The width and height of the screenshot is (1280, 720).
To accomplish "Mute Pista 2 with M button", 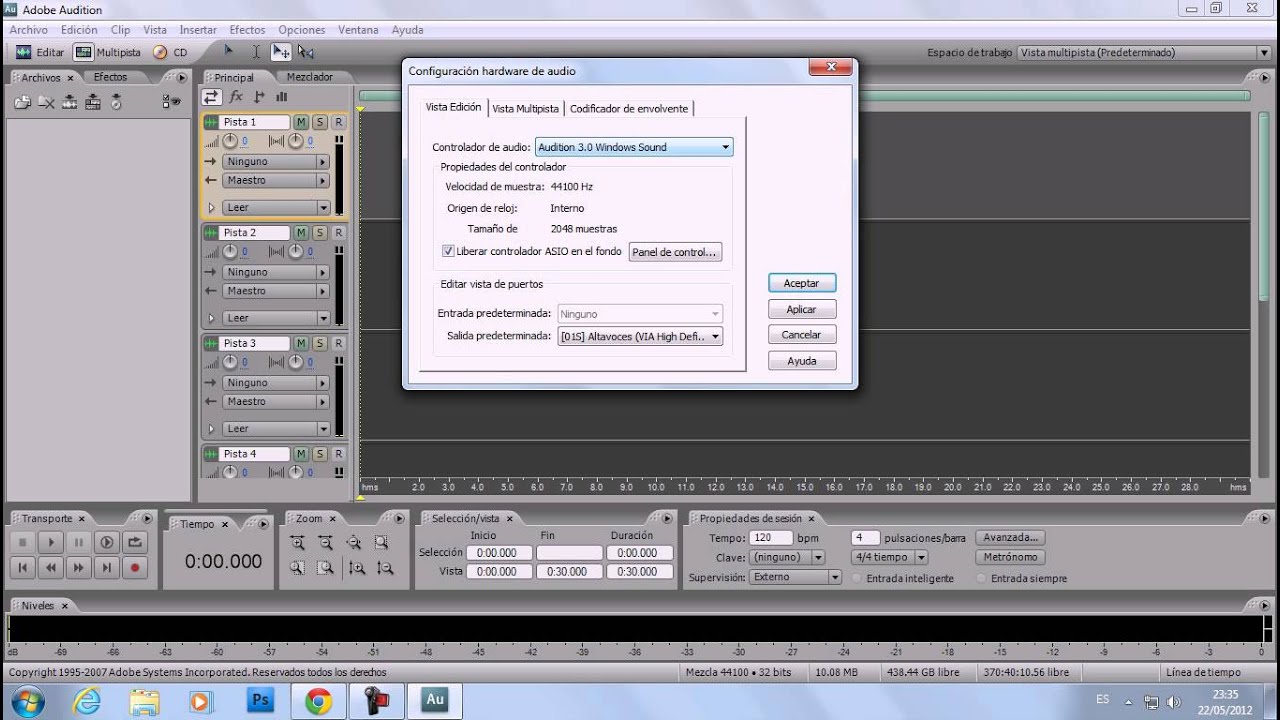I will (x=301, y=232).
